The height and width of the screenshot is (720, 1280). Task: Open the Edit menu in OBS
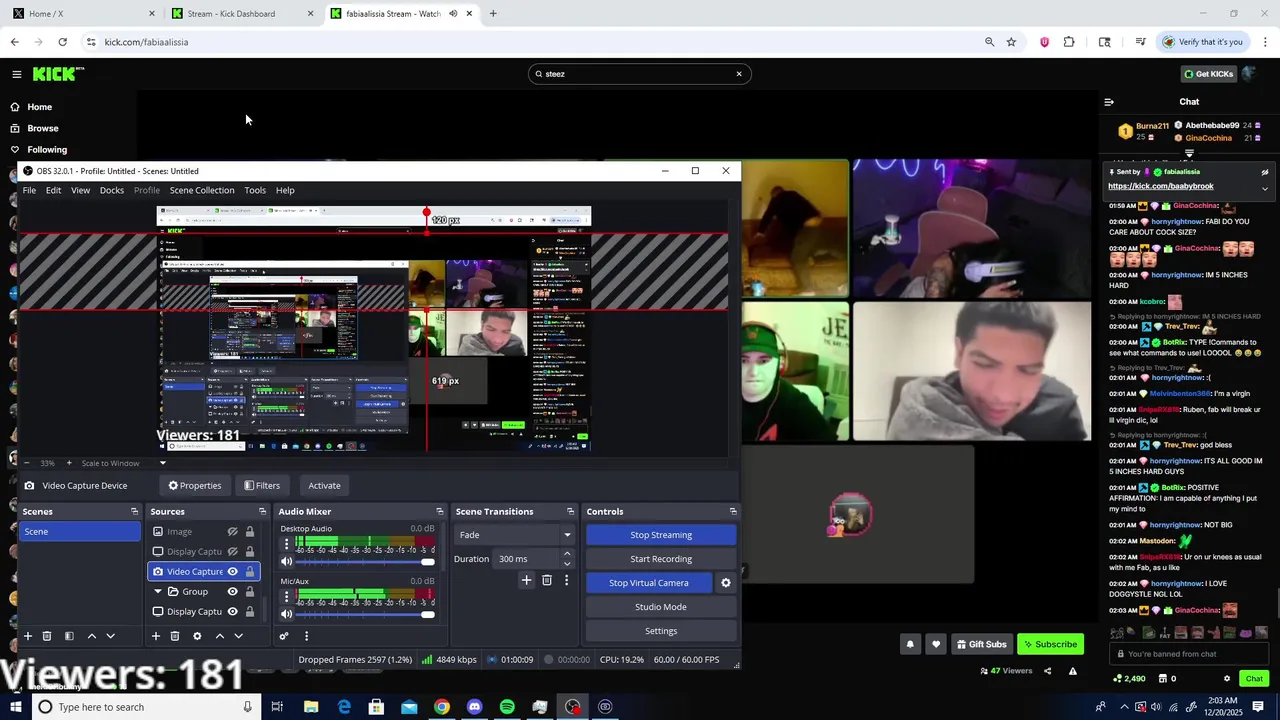click(x=53, y=190)
